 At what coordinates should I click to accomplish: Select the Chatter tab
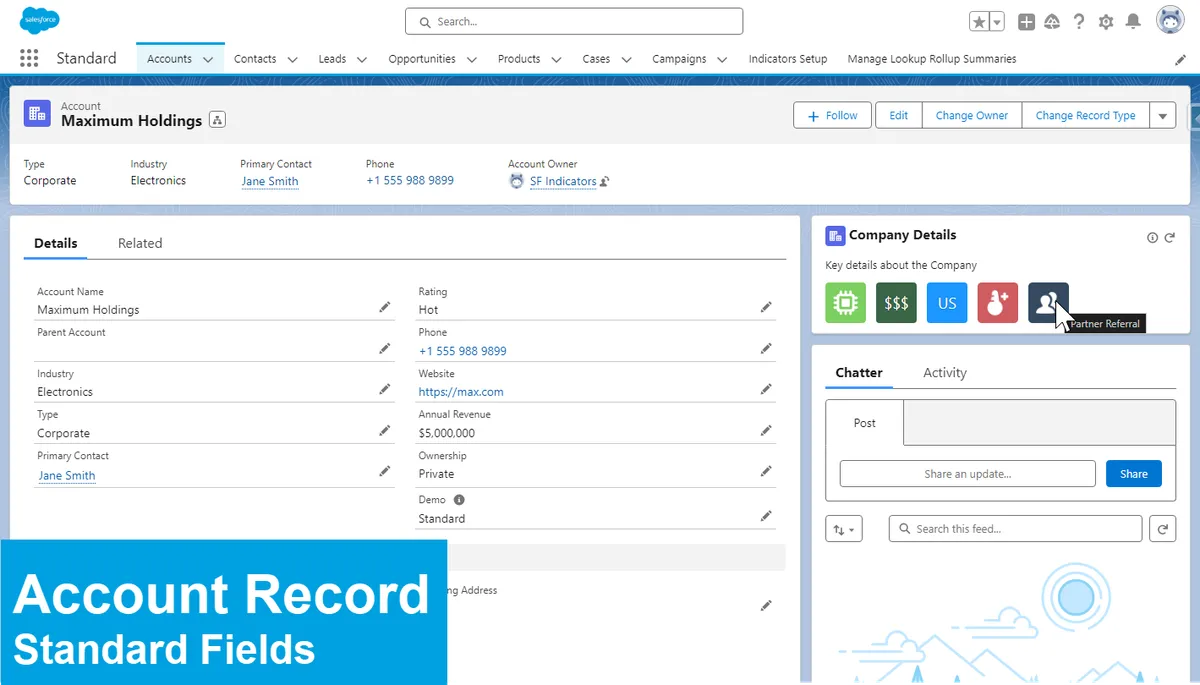pyautogui.click(x=859, y=373)
